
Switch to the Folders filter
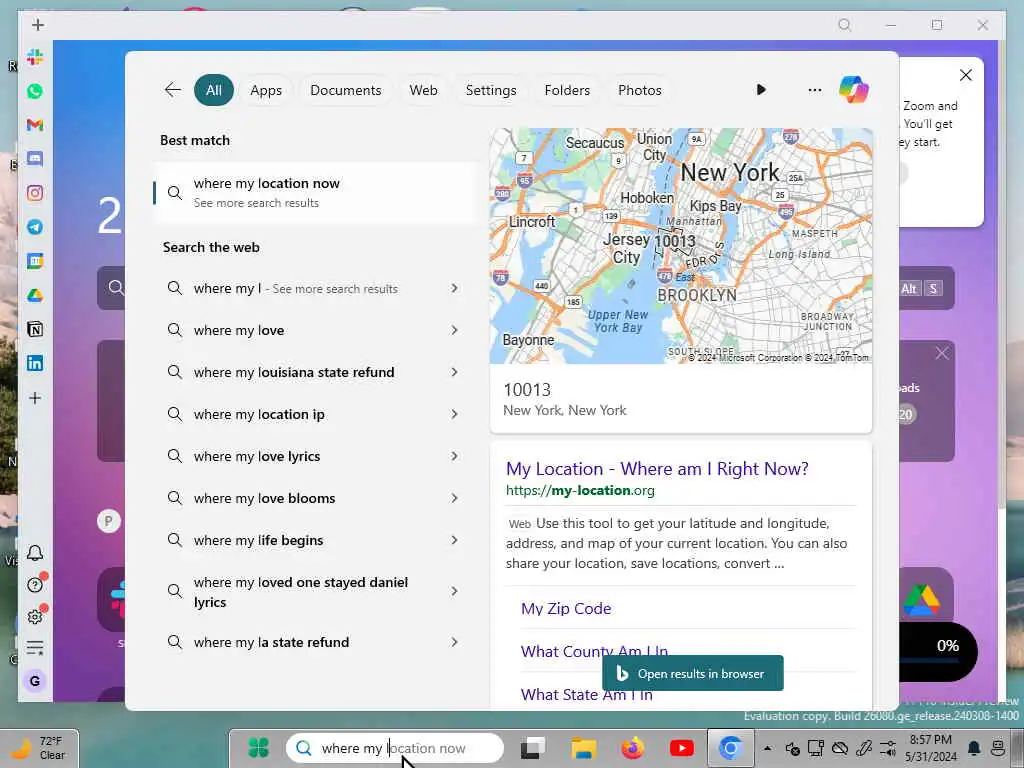click(567, 90)
